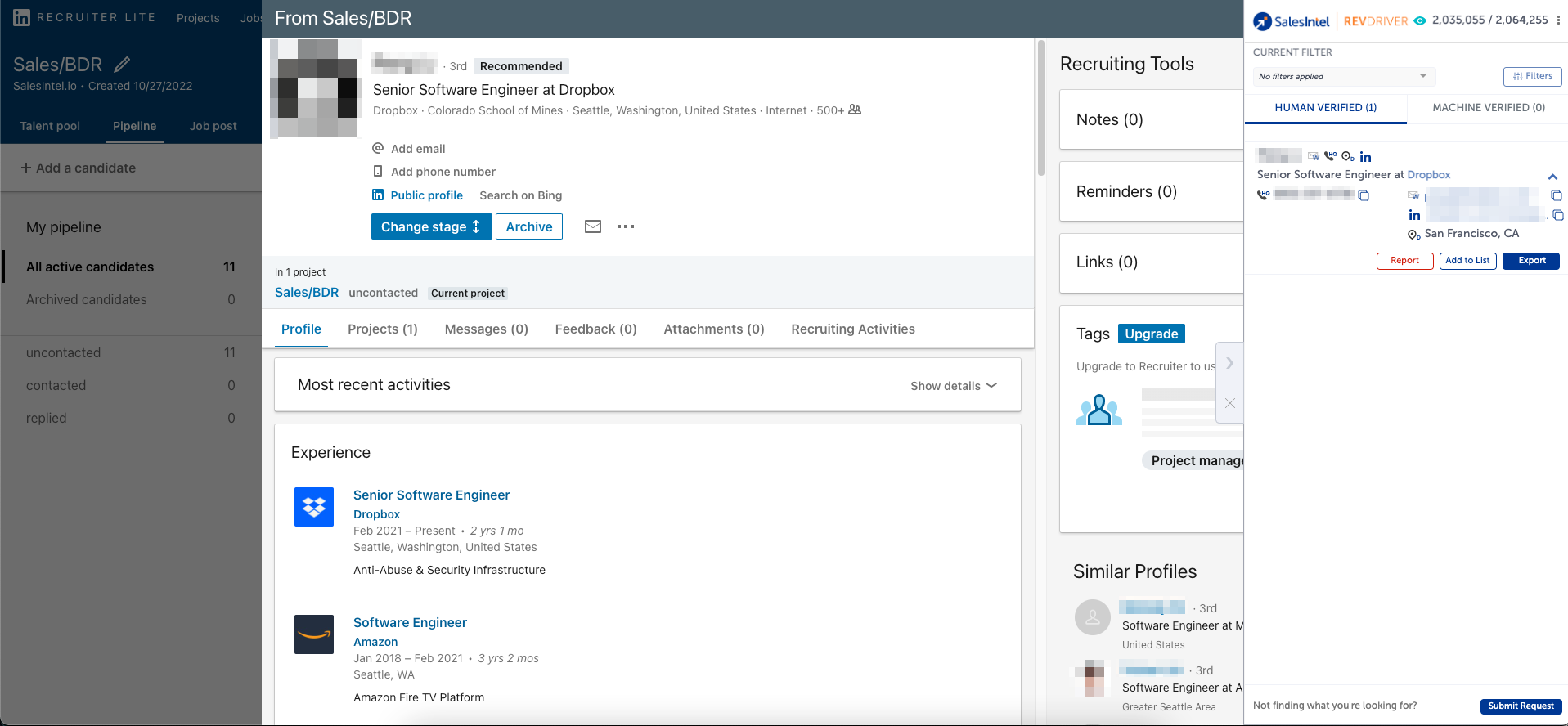Open the Change stage dropdown
The height and width of the screenshot is (726, 1568).
(x=431, y=226)
